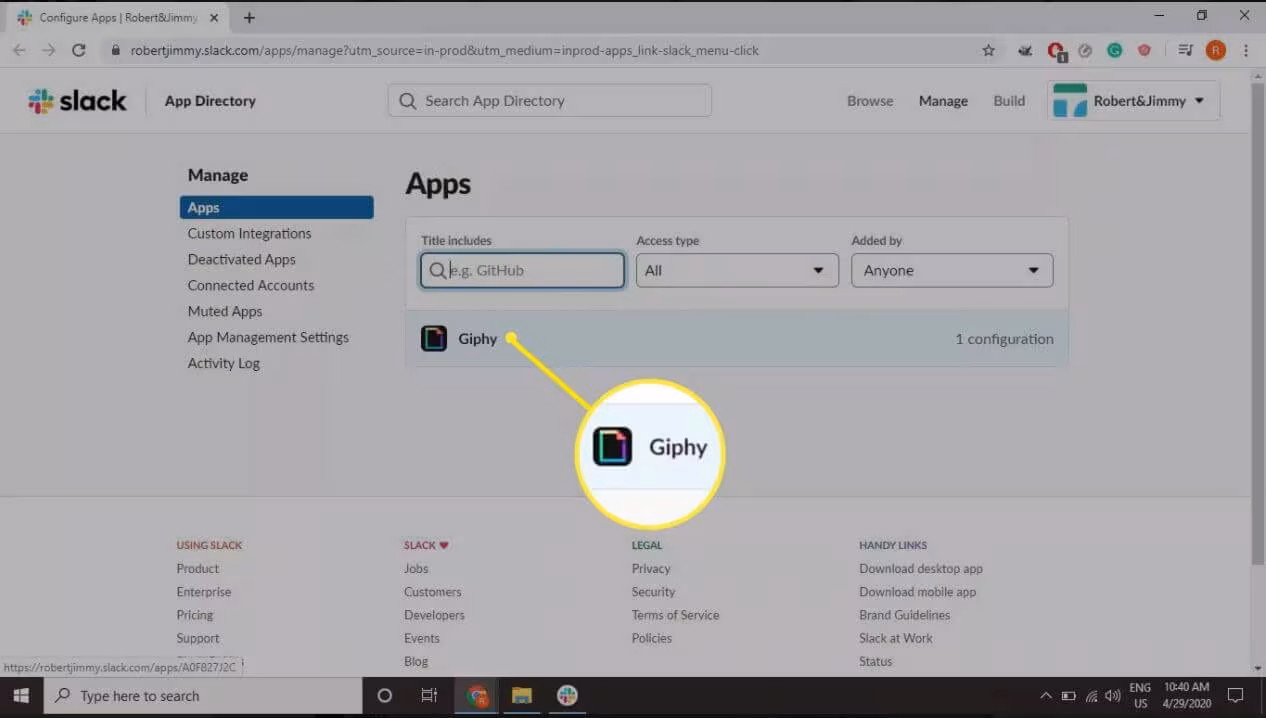Open the Privacy footer link

(651, 569)
